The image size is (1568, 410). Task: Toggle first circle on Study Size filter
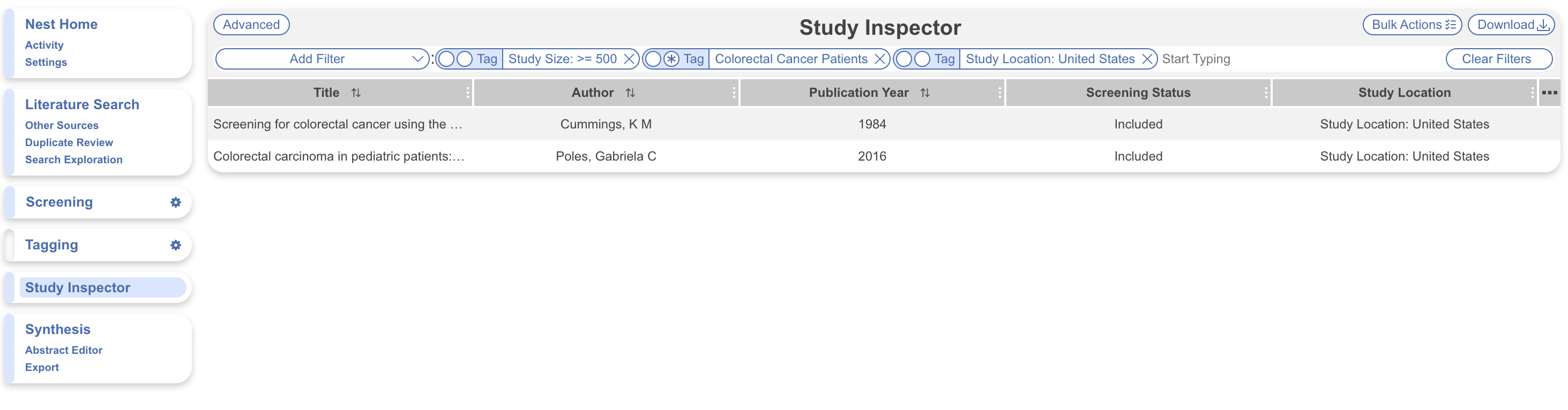(x=446, y=59)
